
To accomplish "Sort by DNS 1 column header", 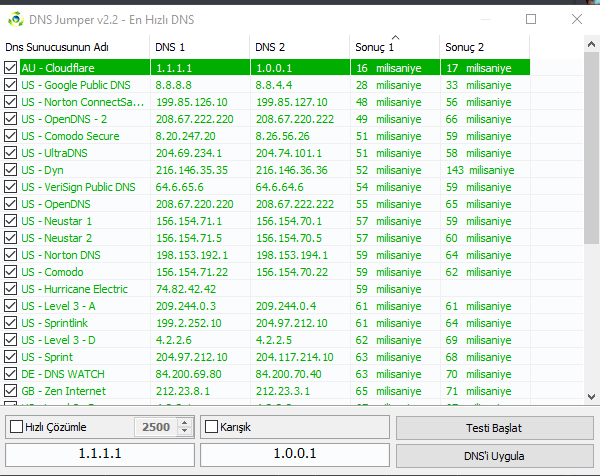I will pyautogui.click(x=200, y=47).
